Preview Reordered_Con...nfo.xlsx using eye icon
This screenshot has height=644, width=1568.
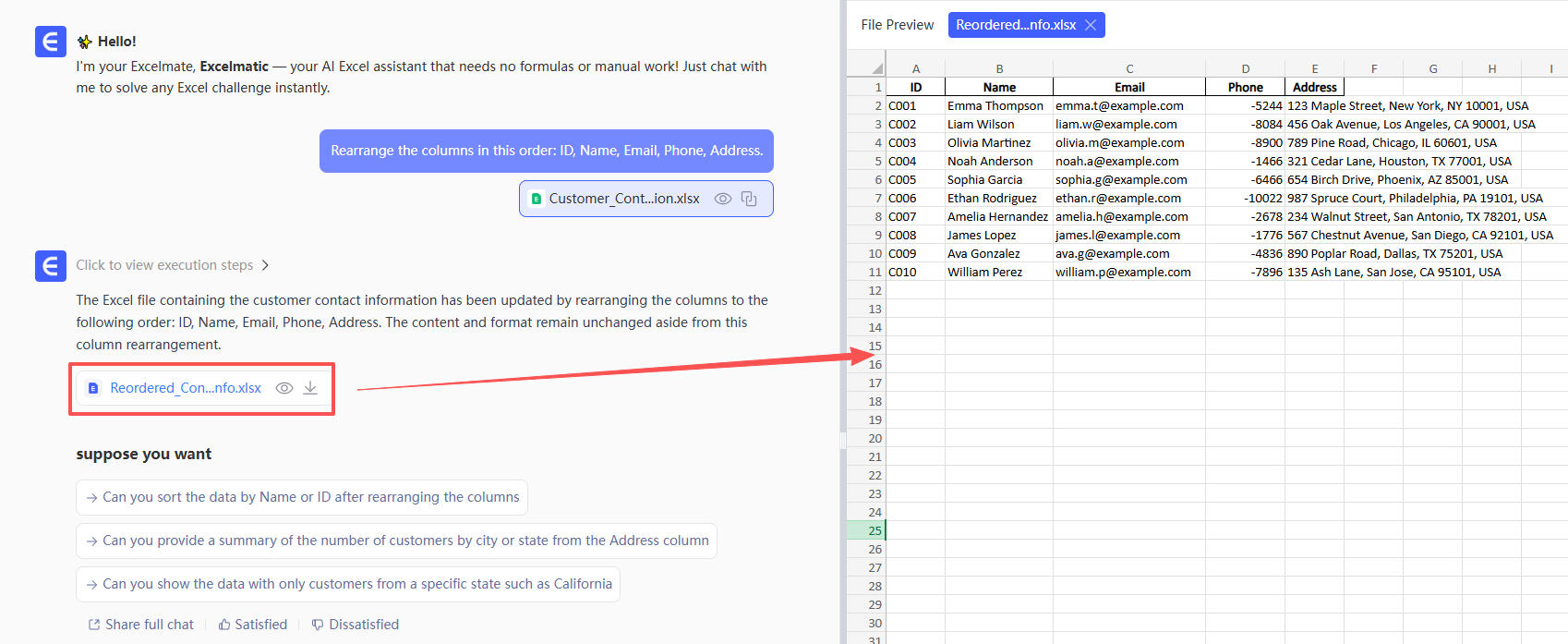coord(284,388)
